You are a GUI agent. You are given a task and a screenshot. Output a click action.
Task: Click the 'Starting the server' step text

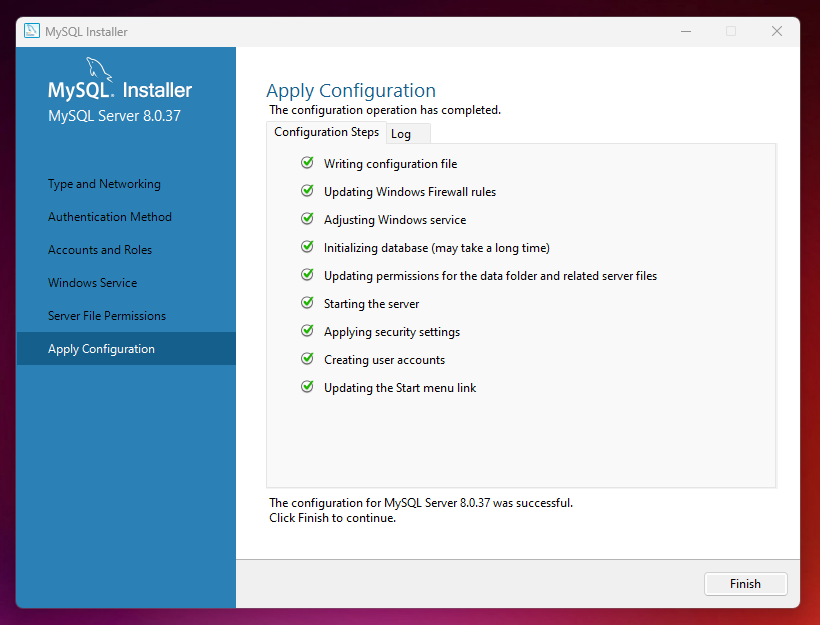(371, 304)
